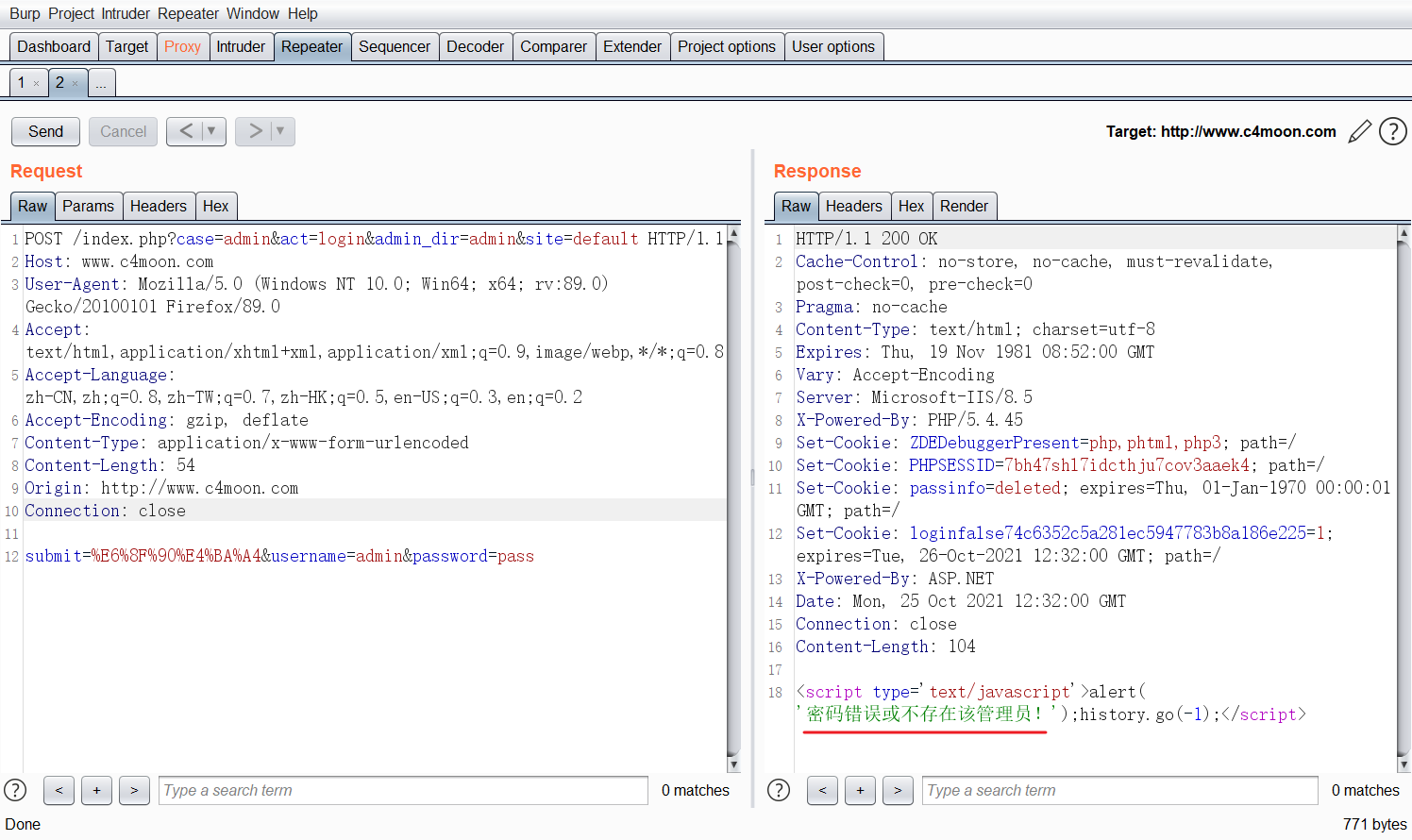This screenshot has height=840, width=1412.
Task: Show response Render view
Action: (965, 206)
